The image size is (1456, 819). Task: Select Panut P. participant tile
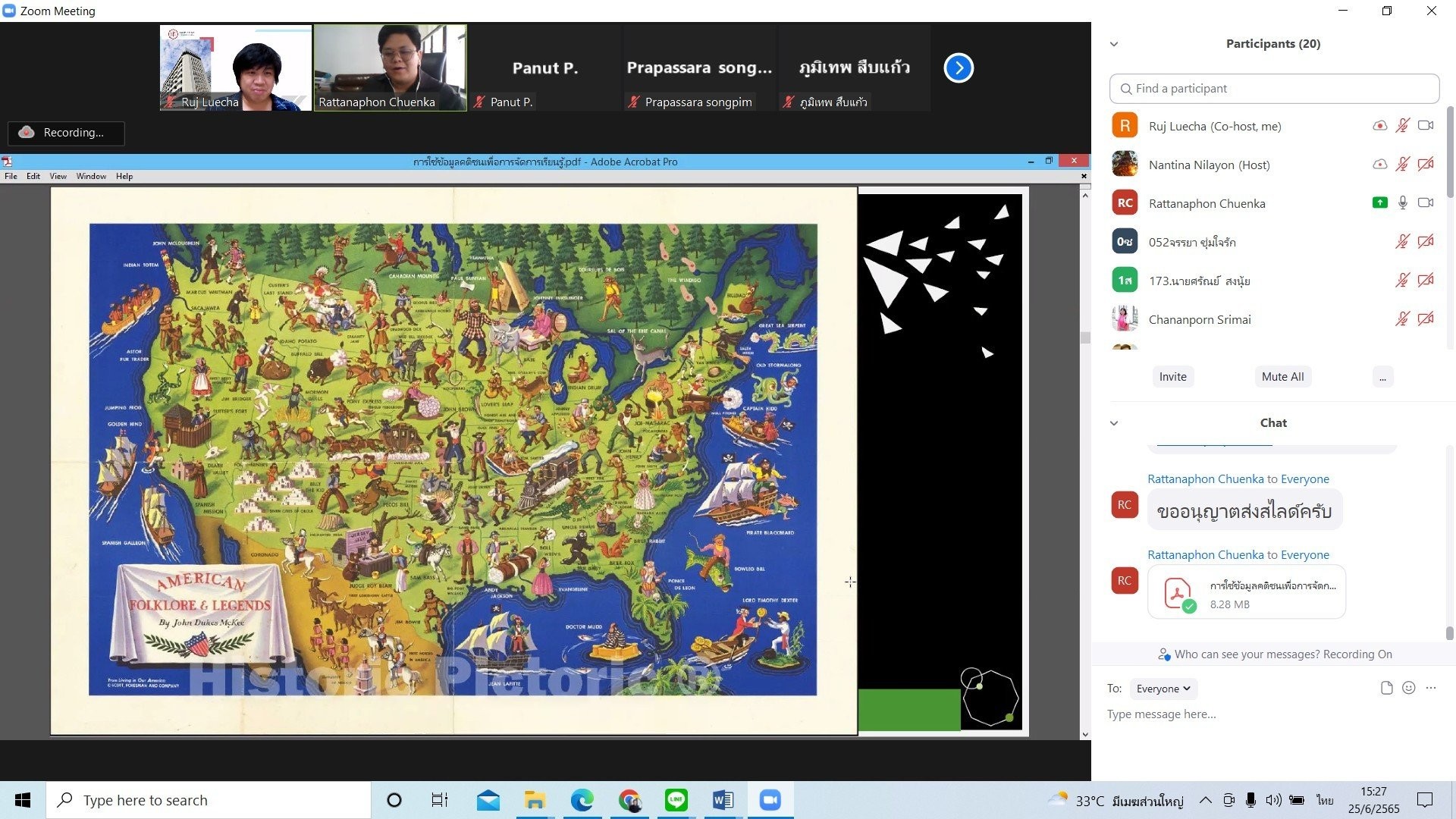point(545,67)
